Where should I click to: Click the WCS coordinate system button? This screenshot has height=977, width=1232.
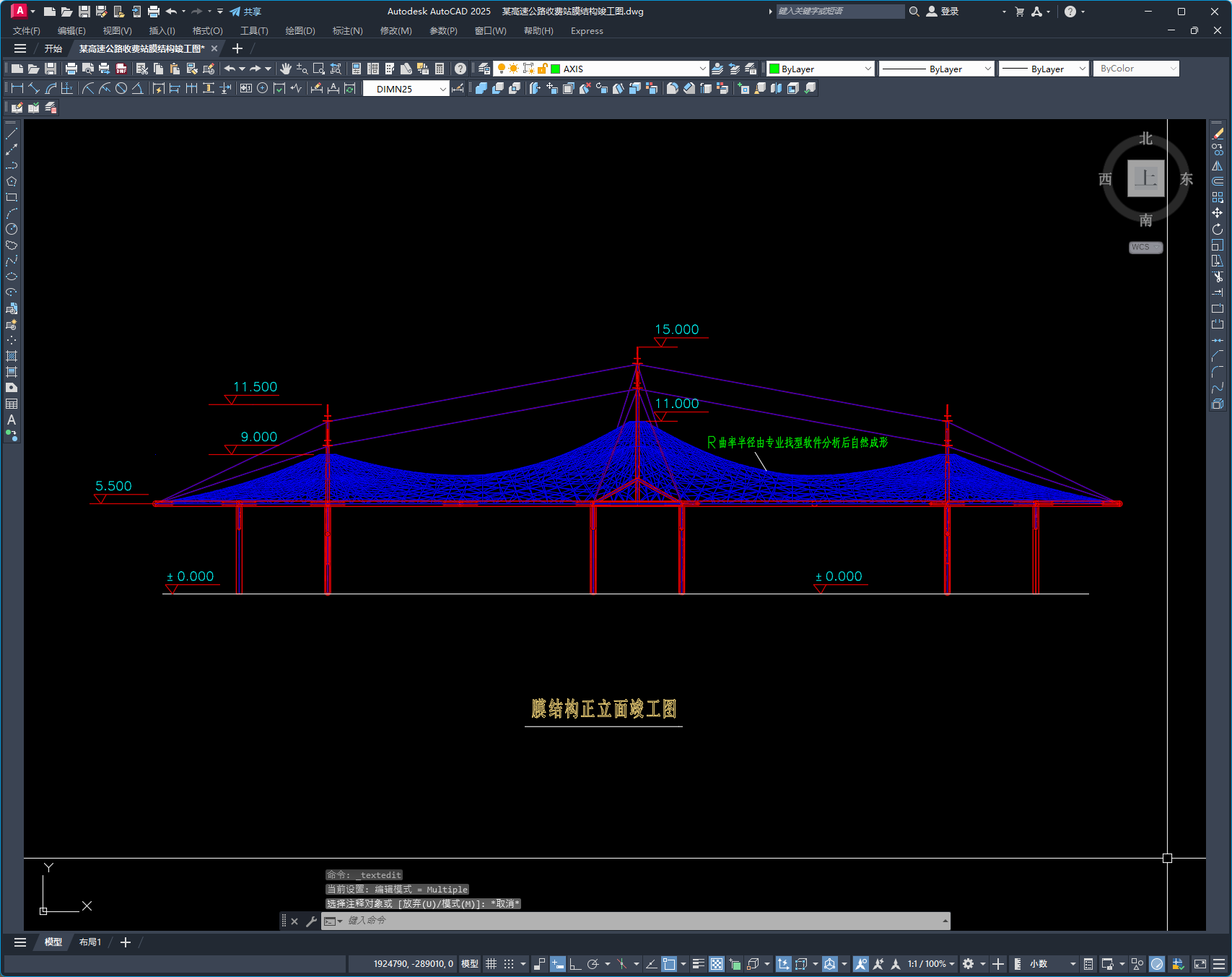click(1145, 247)
